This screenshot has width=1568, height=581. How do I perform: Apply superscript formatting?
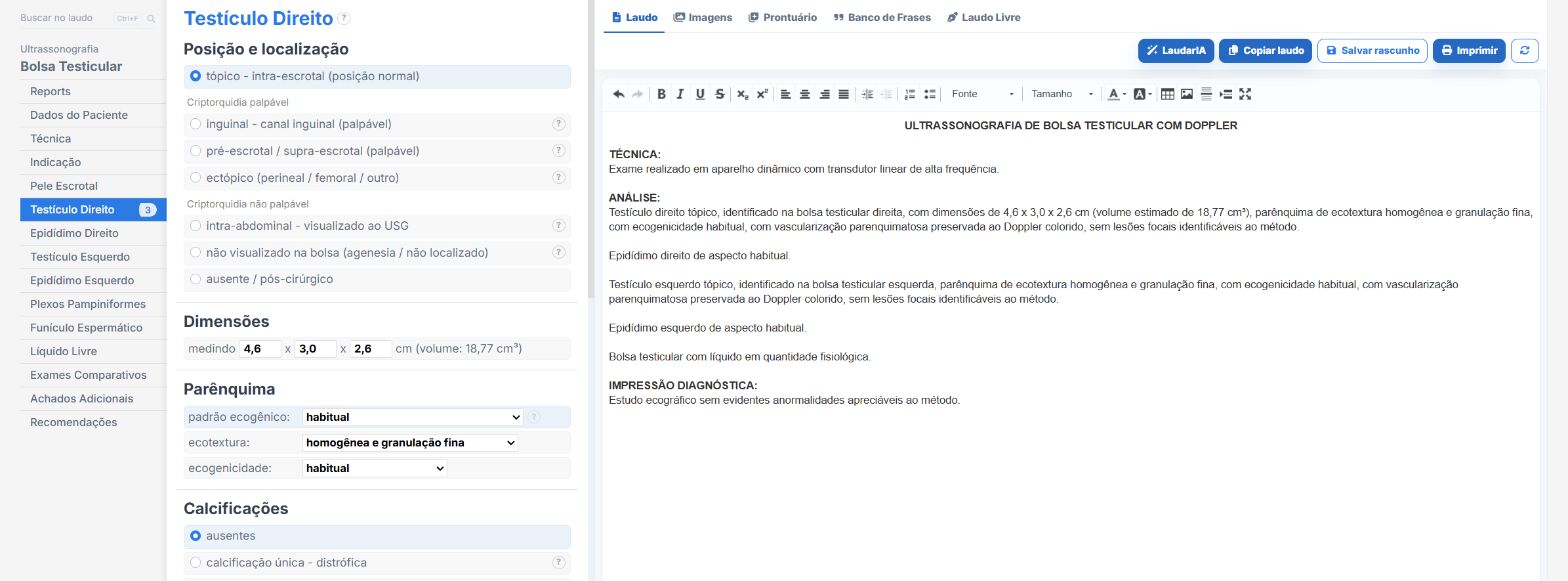pyautogui.click(x=762, y=94)
